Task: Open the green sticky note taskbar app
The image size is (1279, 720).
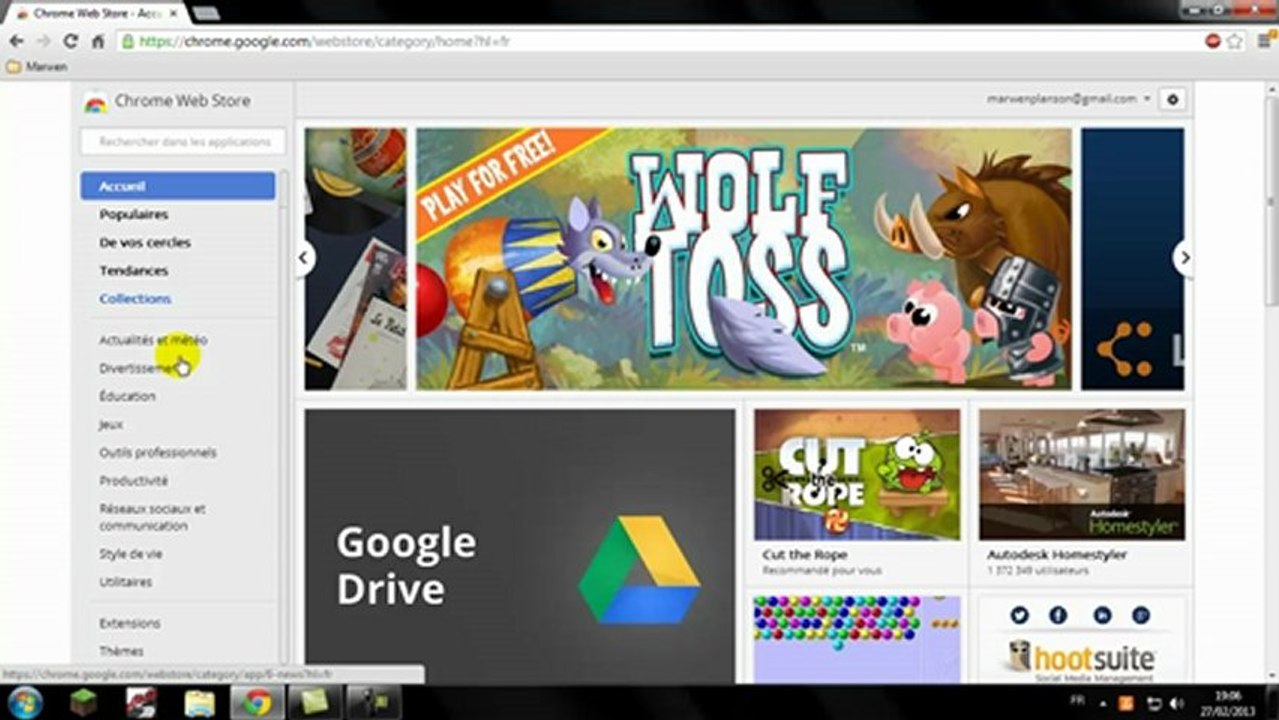Action: (315, 703)
